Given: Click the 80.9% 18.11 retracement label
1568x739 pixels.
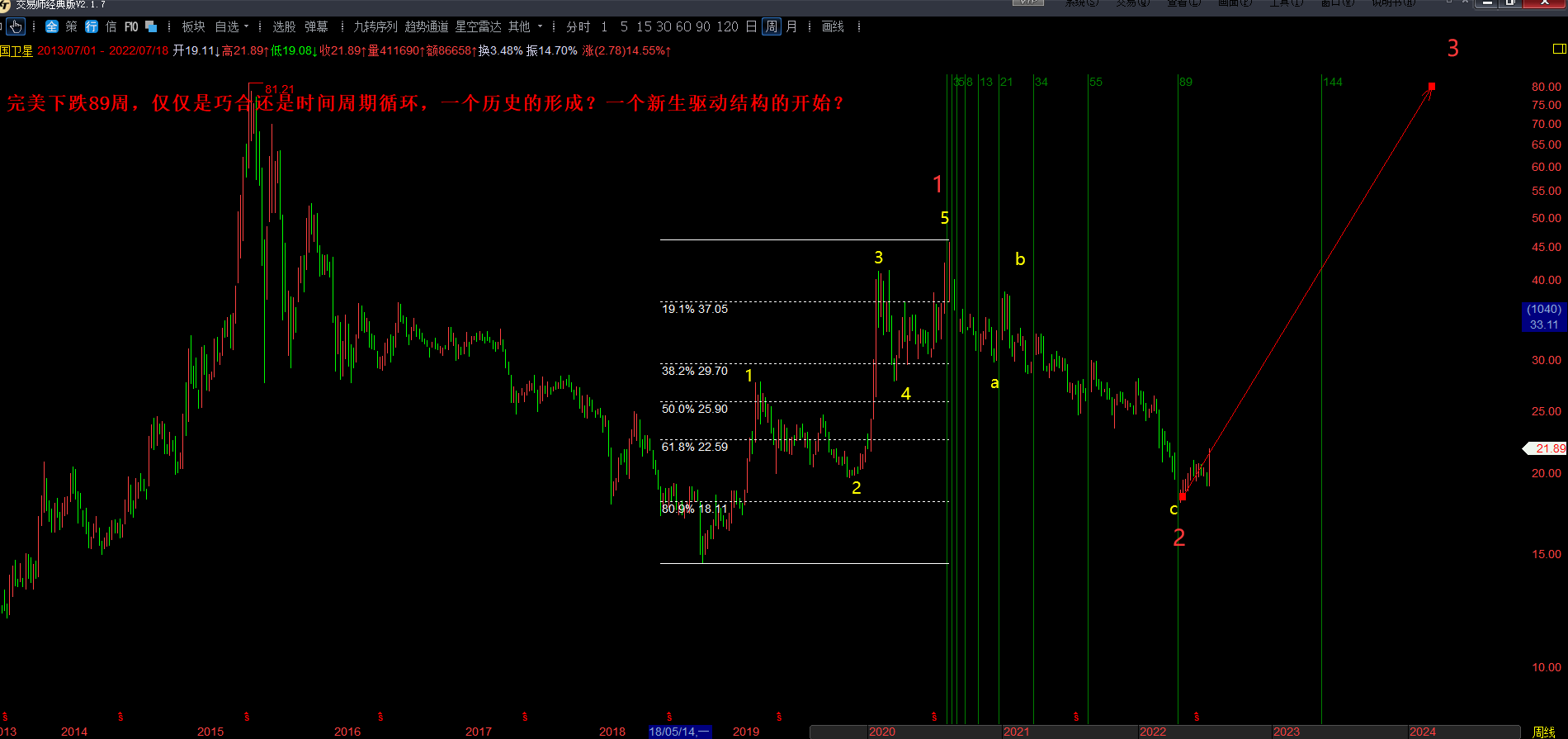Looking at the screenshot, I should (695, 509).
